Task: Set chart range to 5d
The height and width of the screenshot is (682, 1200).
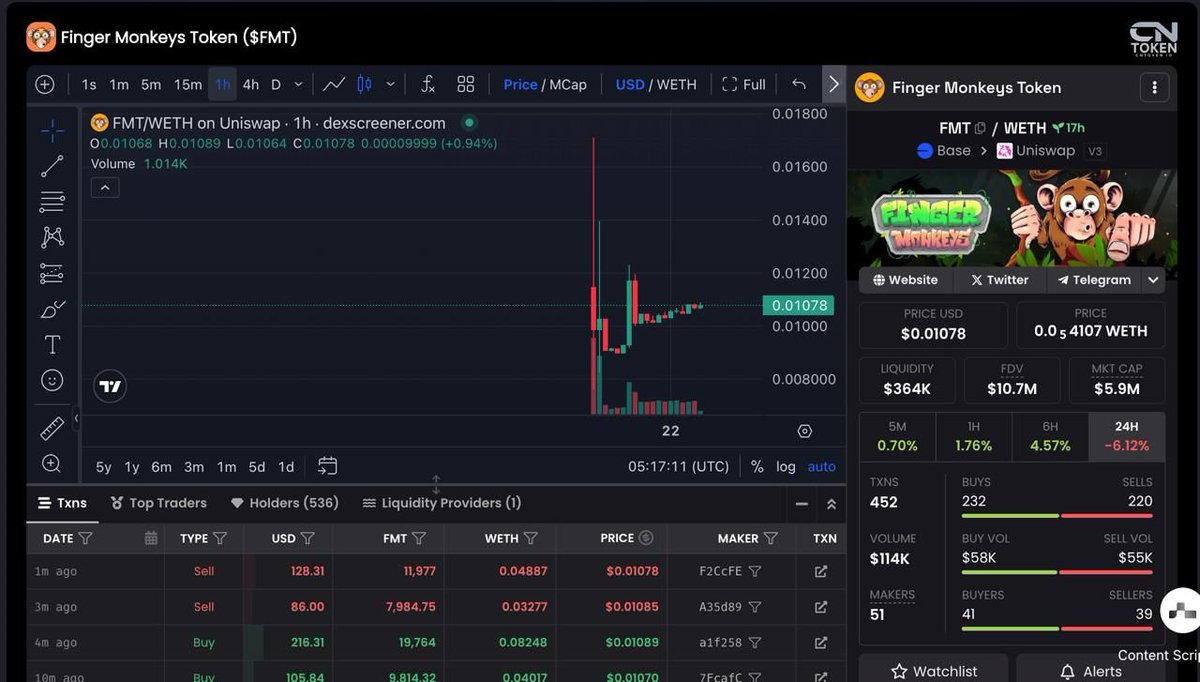Action: pyautogui.click(x=257, y=467)
